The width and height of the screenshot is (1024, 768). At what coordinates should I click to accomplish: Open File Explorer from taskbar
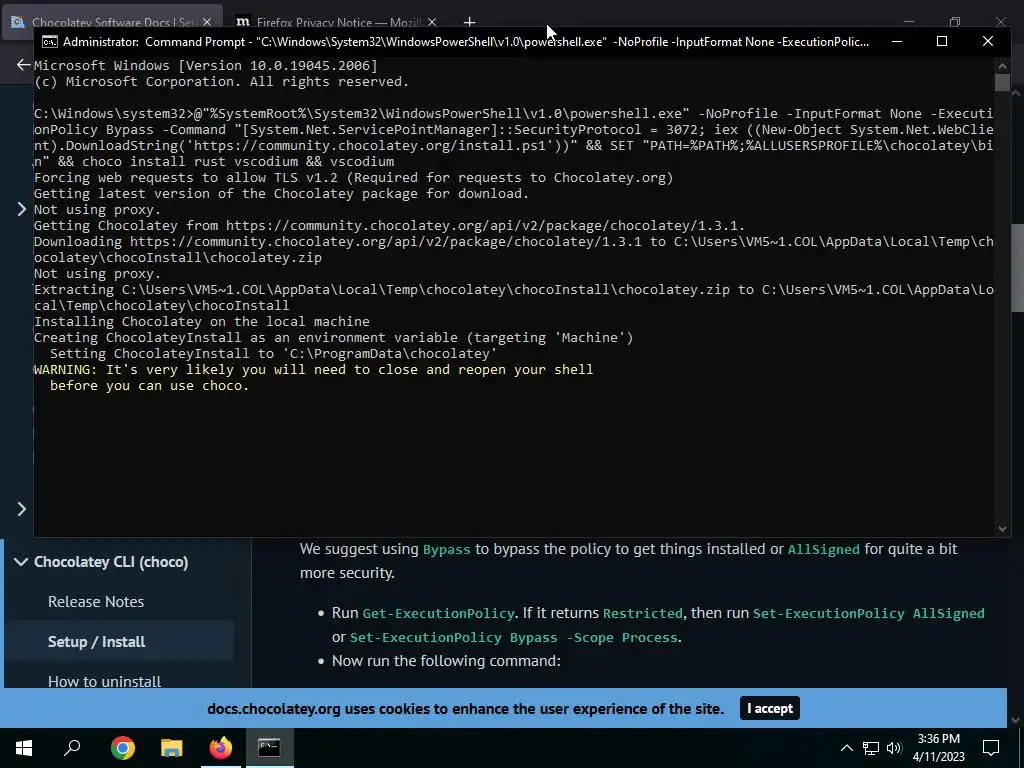coord(172,748)
